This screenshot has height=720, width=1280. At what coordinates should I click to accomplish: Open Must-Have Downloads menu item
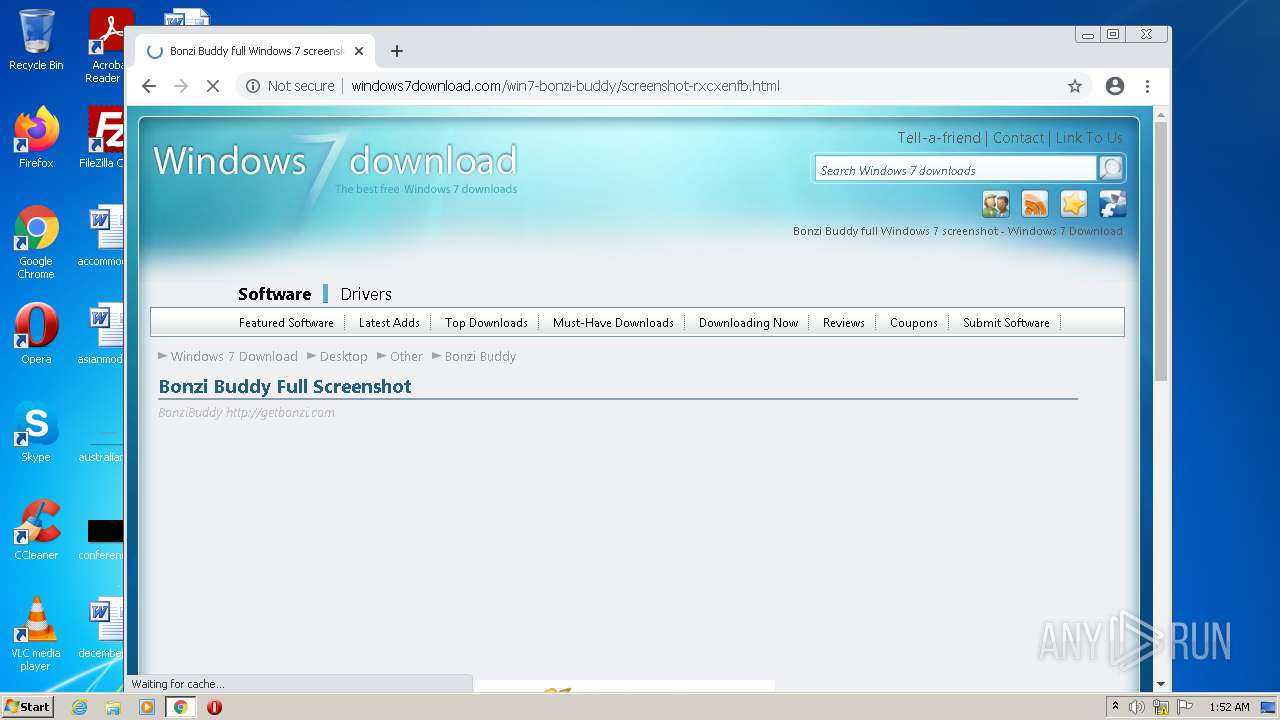click(613, 323)
